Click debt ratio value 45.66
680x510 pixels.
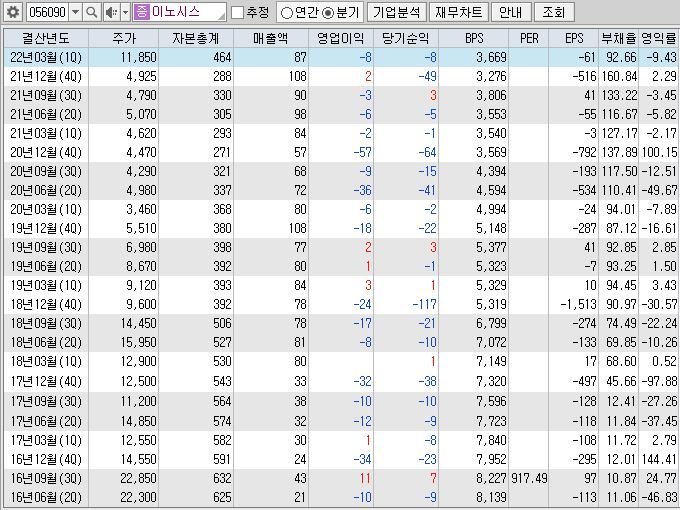point(621,381)
